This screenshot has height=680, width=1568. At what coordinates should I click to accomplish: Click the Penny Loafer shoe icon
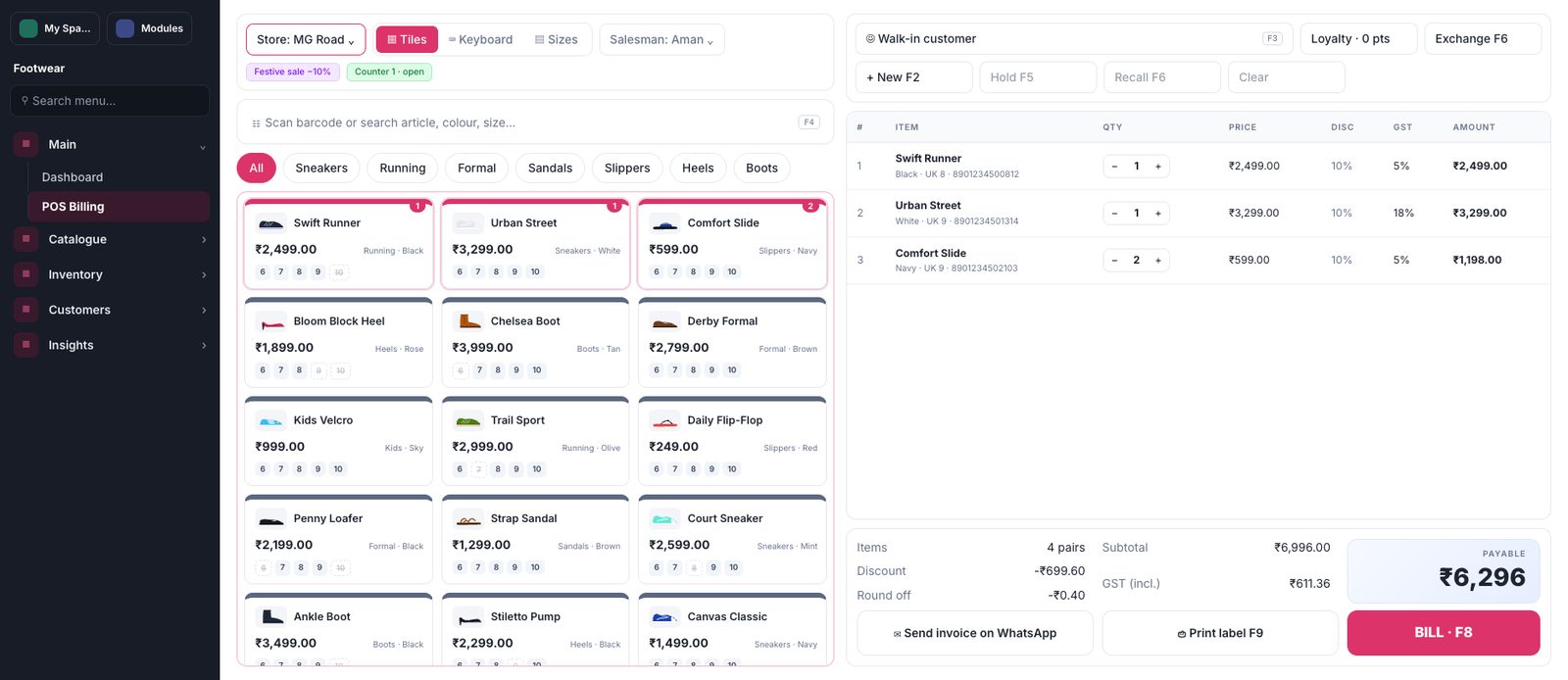point(270,518)
